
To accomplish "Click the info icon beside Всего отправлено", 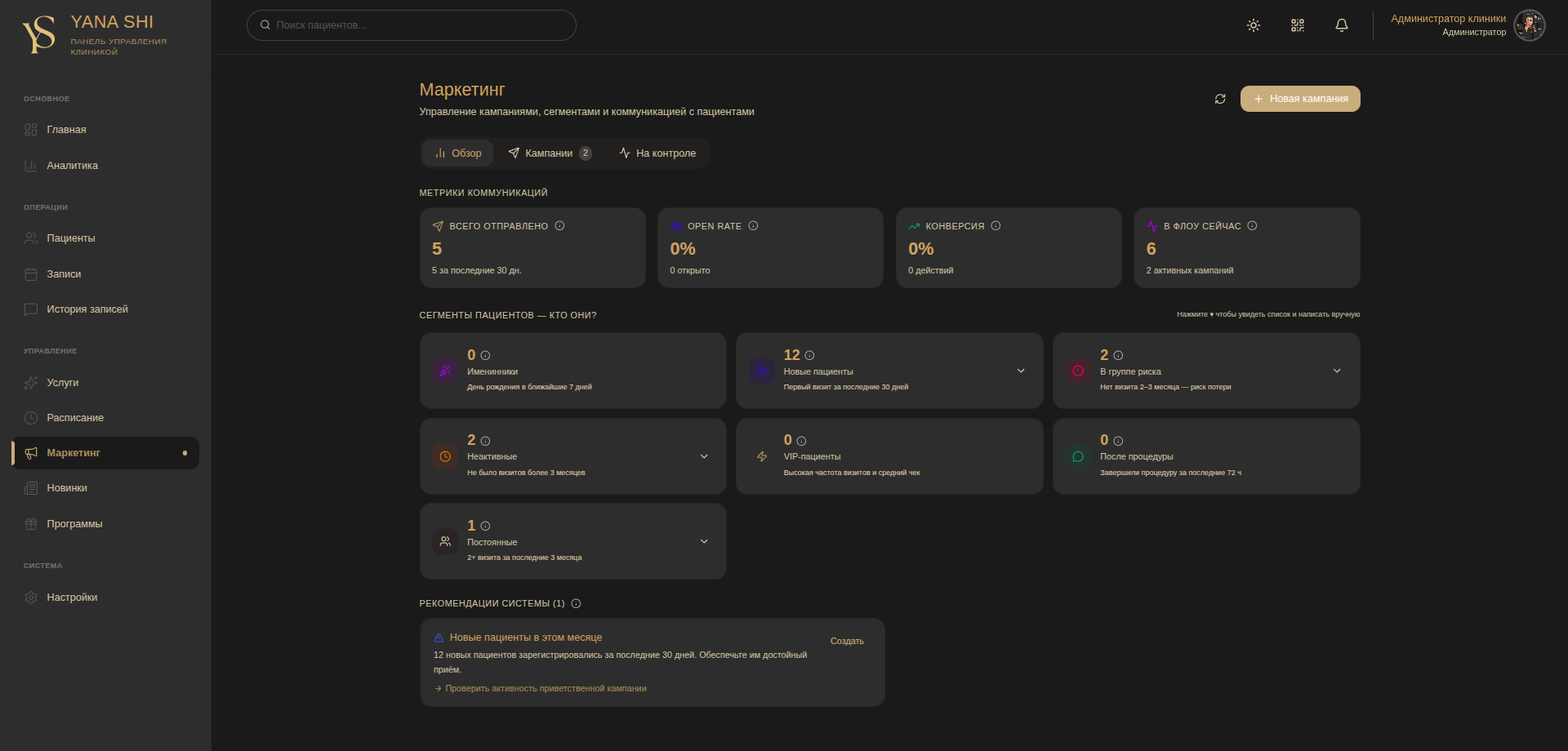I will tap(560, 226).
